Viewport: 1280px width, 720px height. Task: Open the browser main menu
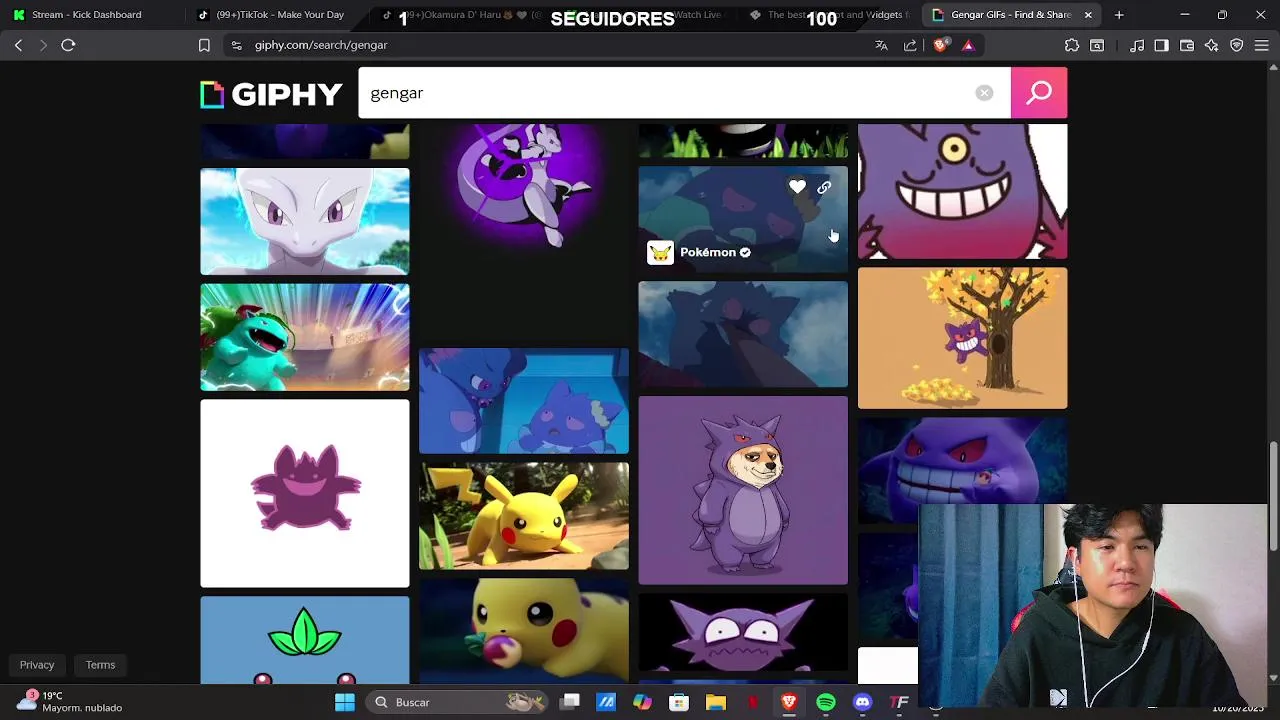tap(1262, 45)
